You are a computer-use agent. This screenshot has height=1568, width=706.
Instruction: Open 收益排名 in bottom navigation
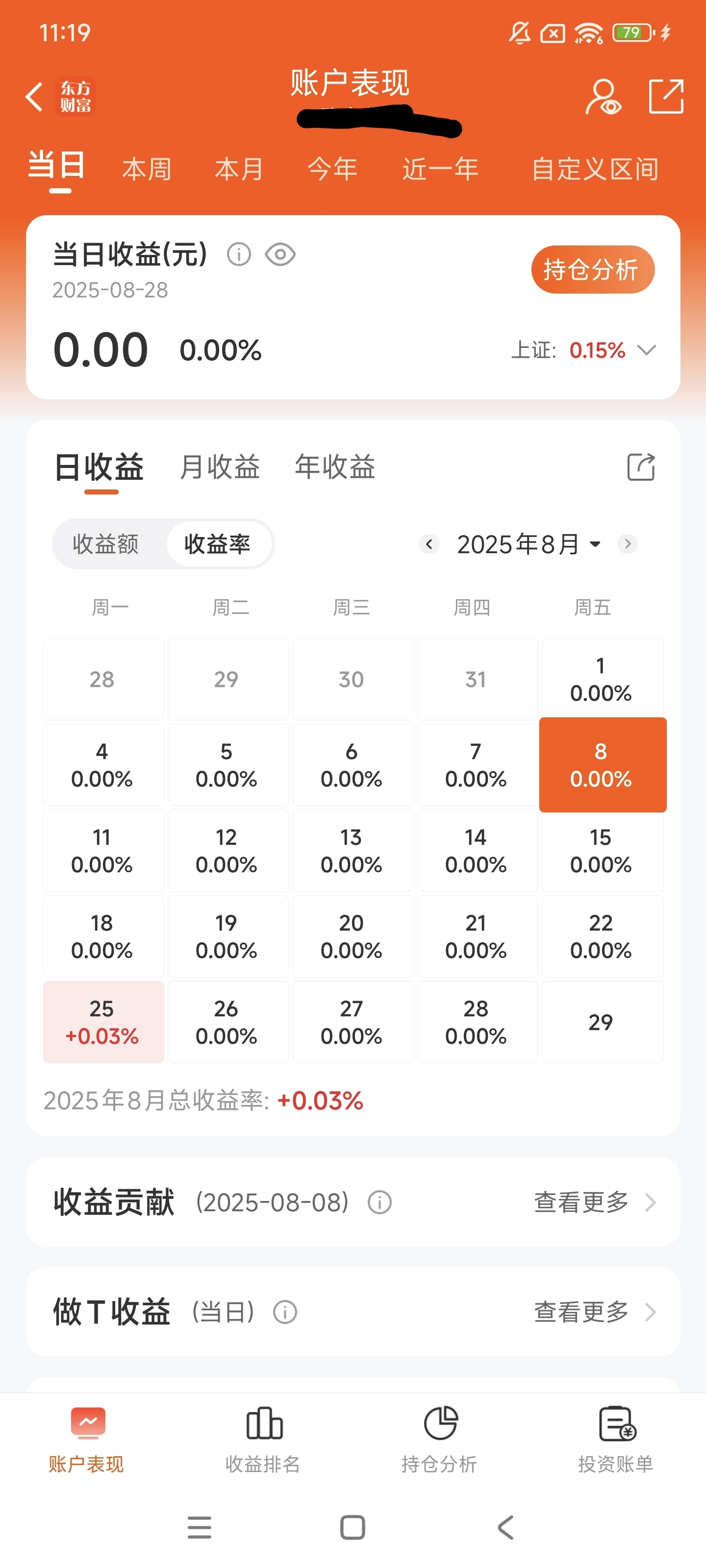tap(263, 1440)
